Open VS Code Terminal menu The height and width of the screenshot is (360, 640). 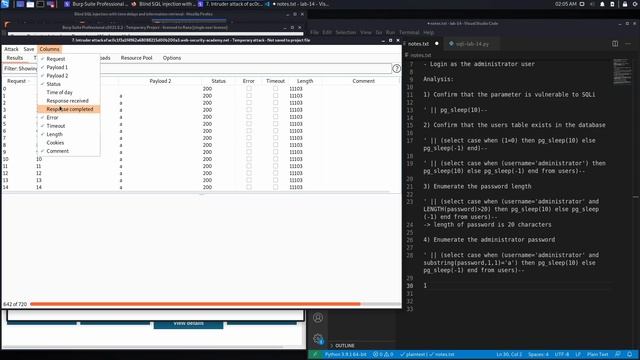pyautogui.click(x=409, y=32)
